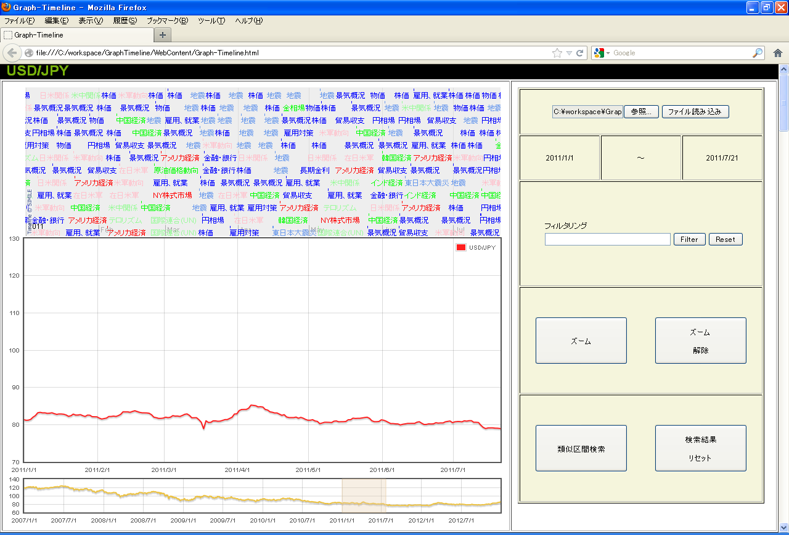Click the ズーム解除 zoom release button

tap(700, 341)
